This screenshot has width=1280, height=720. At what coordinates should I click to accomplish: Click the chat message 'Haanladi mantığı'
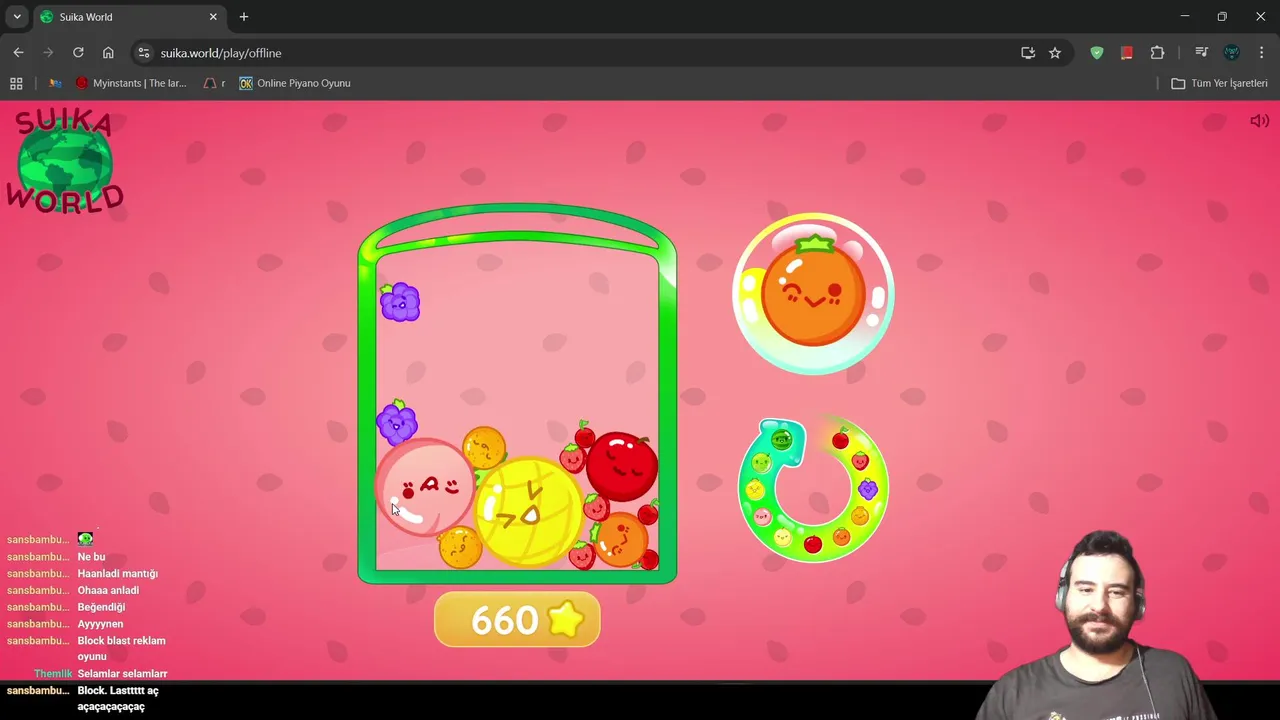pos(117,574)
